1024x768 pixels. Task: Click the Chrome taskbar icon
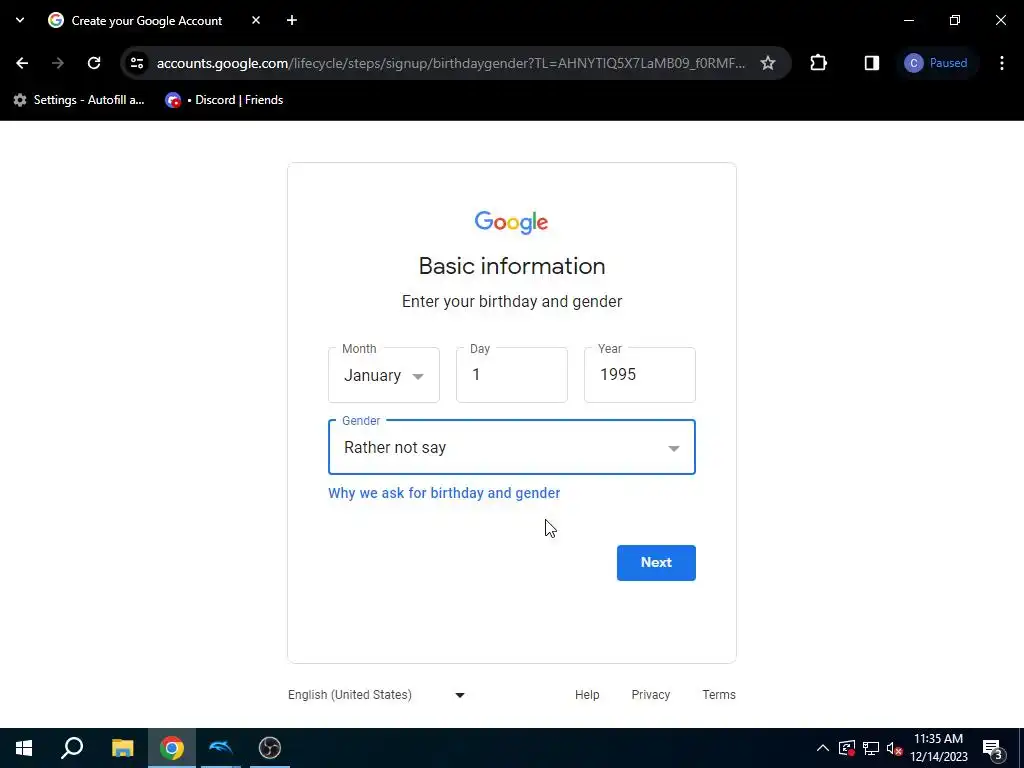[172, 748]
